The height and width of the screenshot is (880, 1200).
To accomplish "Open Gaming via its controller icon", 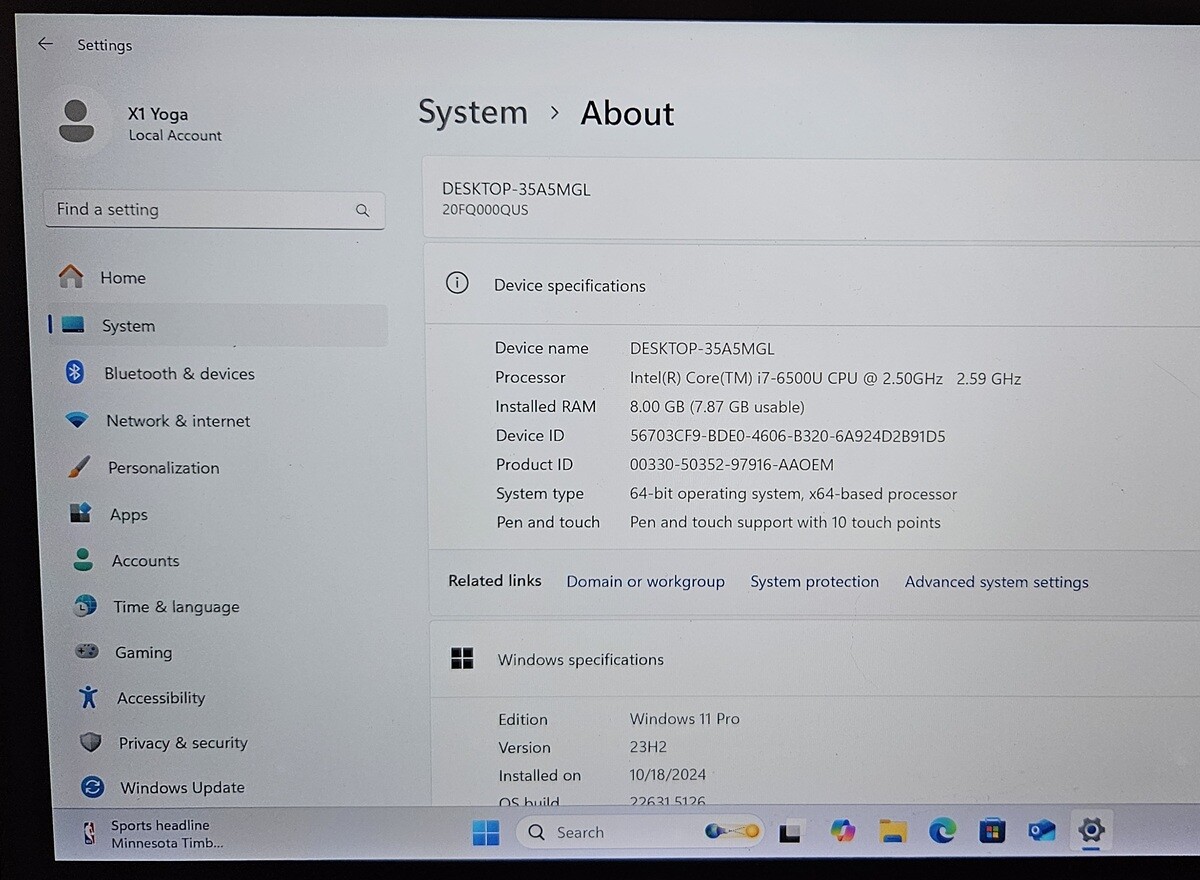I will pyautogui.click(x=87, y=652).
